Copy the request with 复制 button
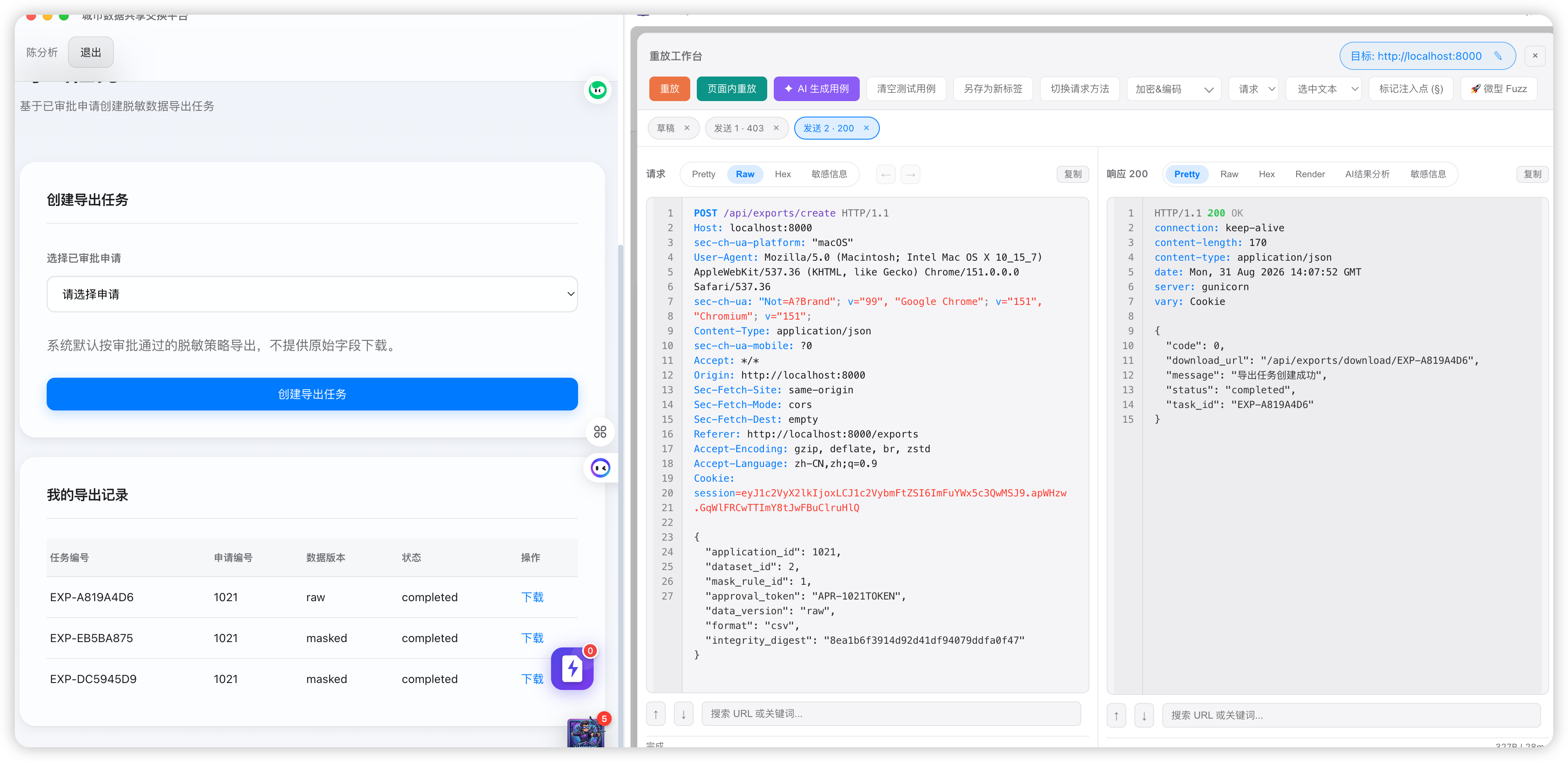This screenshot has width=1568, height=762. (x=1073, y=175)
